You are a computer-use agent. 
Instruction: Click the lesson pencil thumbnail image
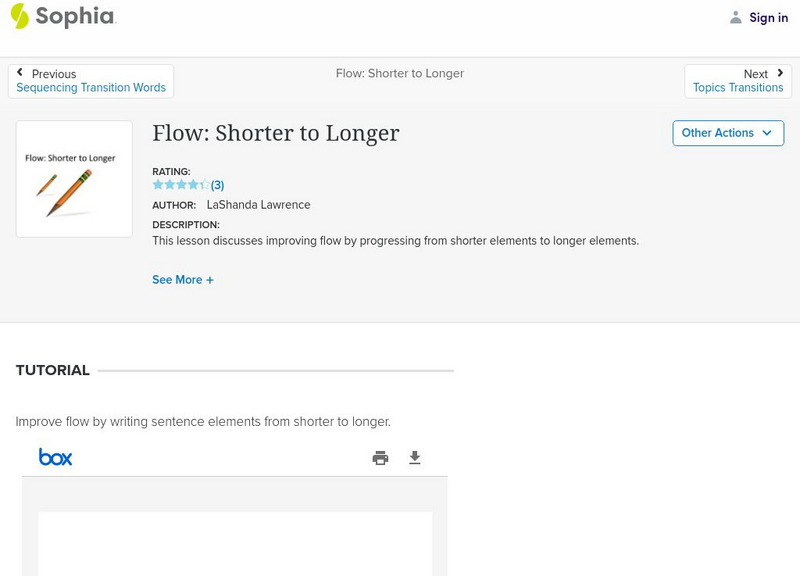tap(74, 179)
